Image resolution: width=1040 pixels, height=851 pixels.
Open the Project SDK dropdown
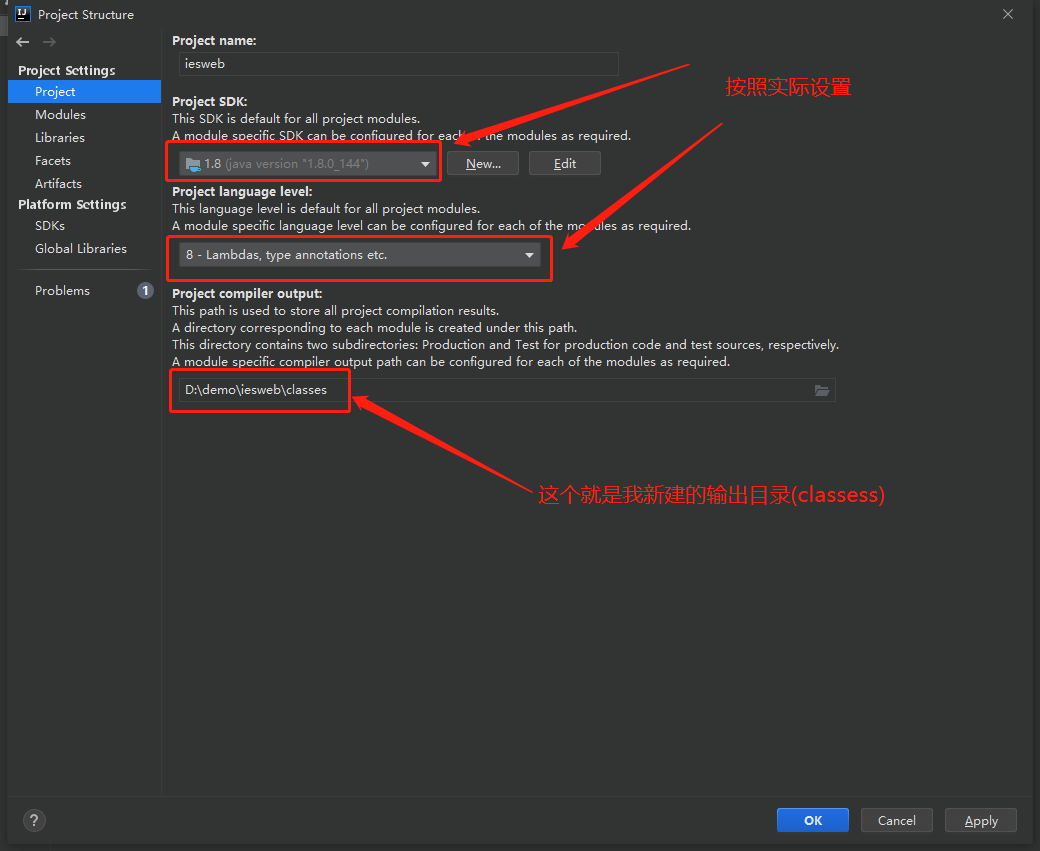[308, 163]
